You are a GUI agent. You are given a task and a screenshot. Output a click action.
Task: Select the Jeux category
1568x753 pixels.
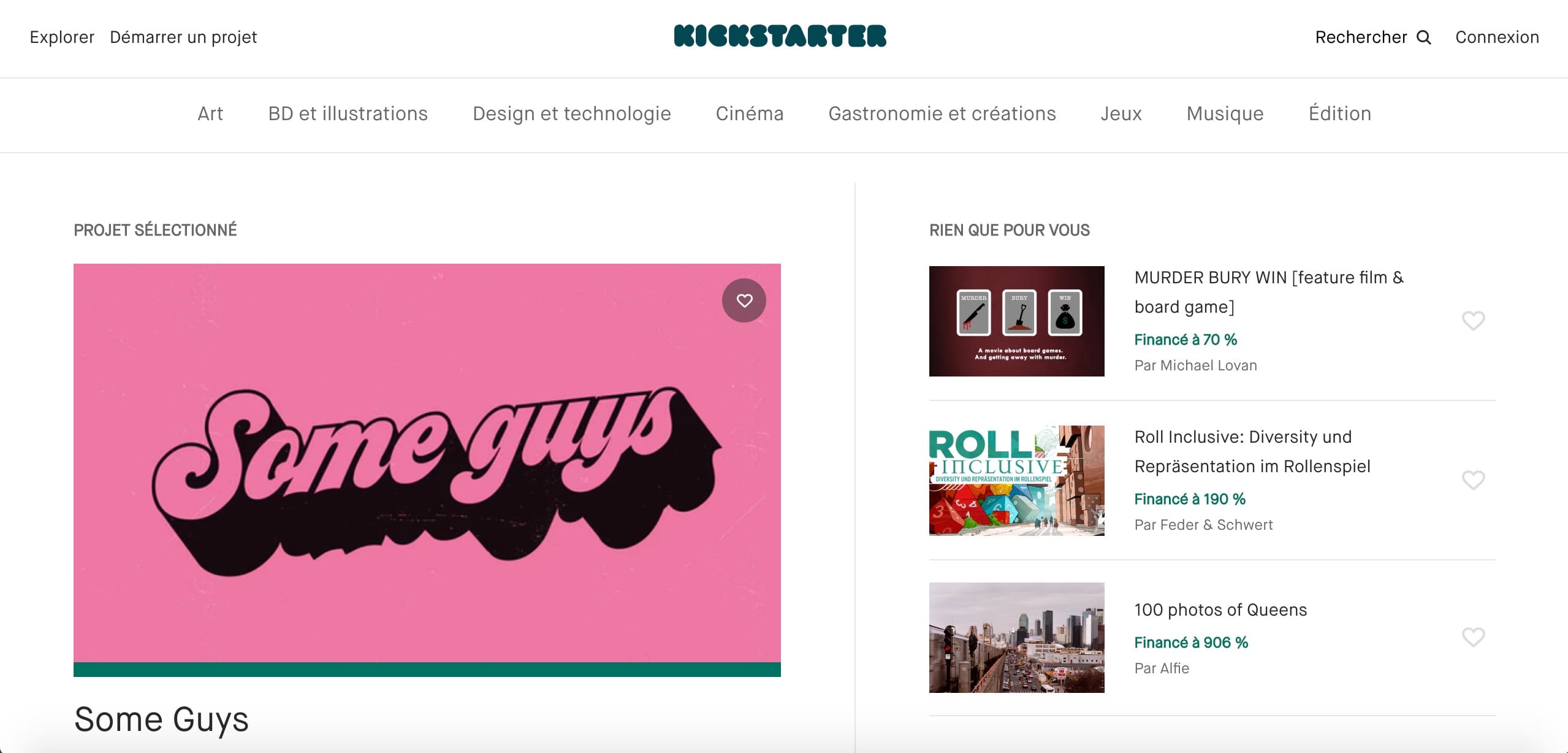[x=1121, y=113]
